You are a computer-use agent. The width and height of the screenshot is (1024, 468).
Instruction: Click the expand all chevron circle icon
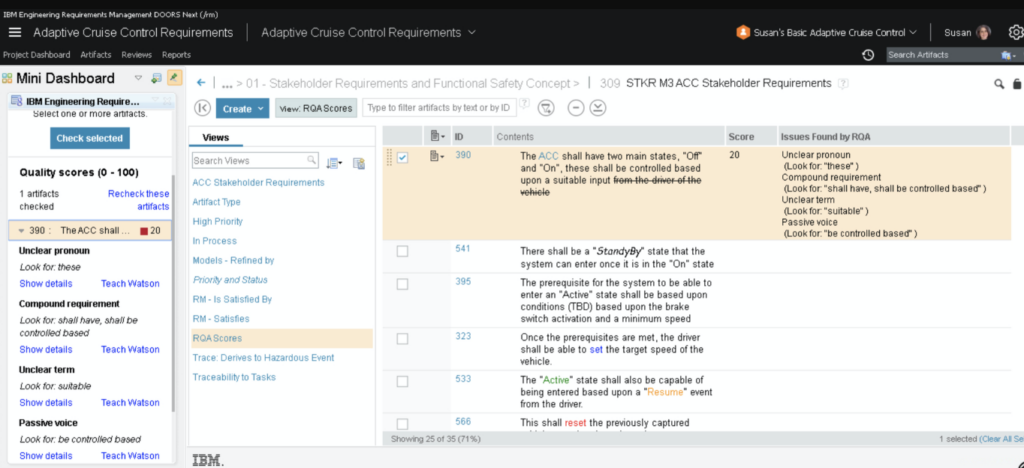[598, 108]
